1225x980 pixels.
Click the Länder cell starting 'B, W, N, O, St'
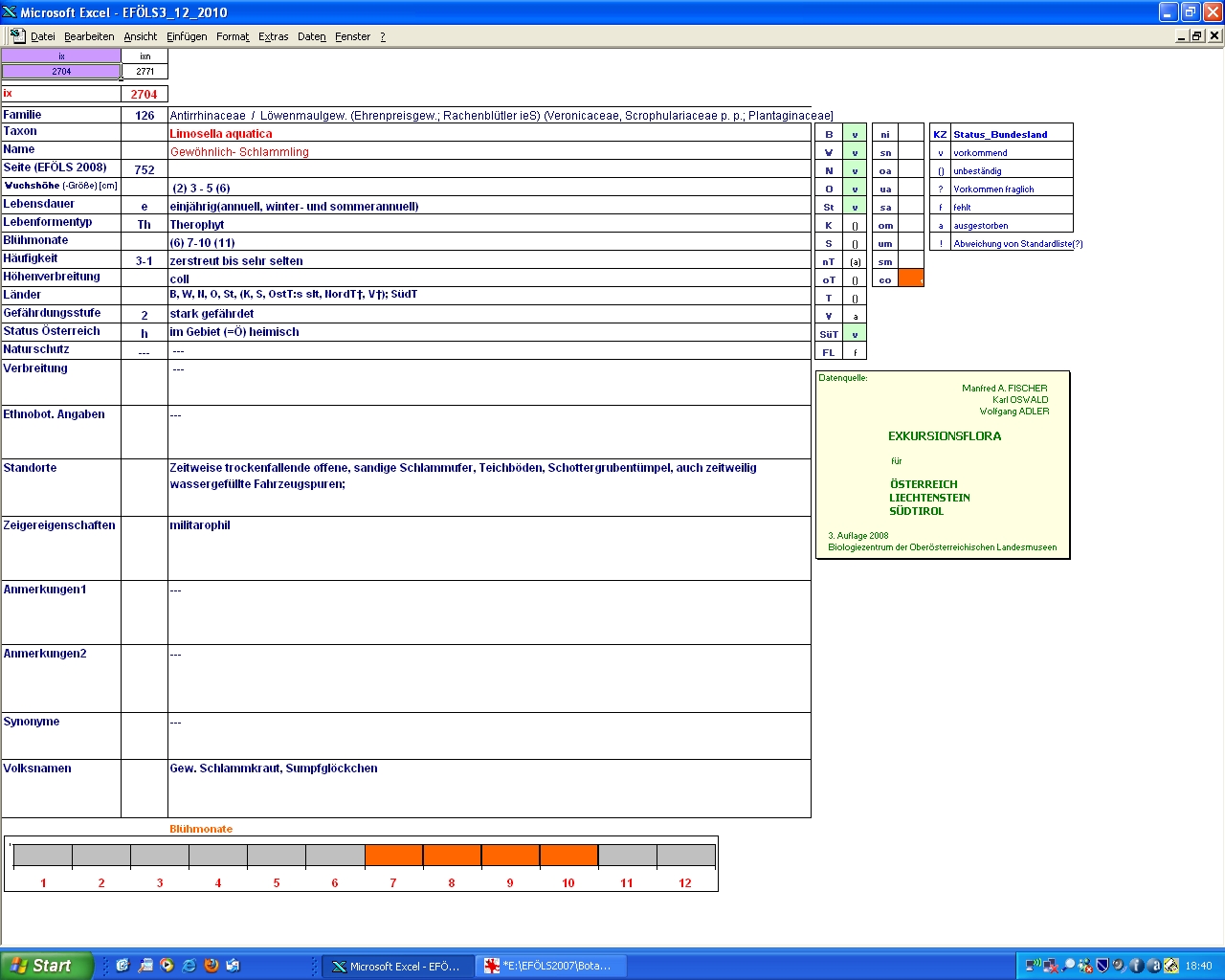489,295
